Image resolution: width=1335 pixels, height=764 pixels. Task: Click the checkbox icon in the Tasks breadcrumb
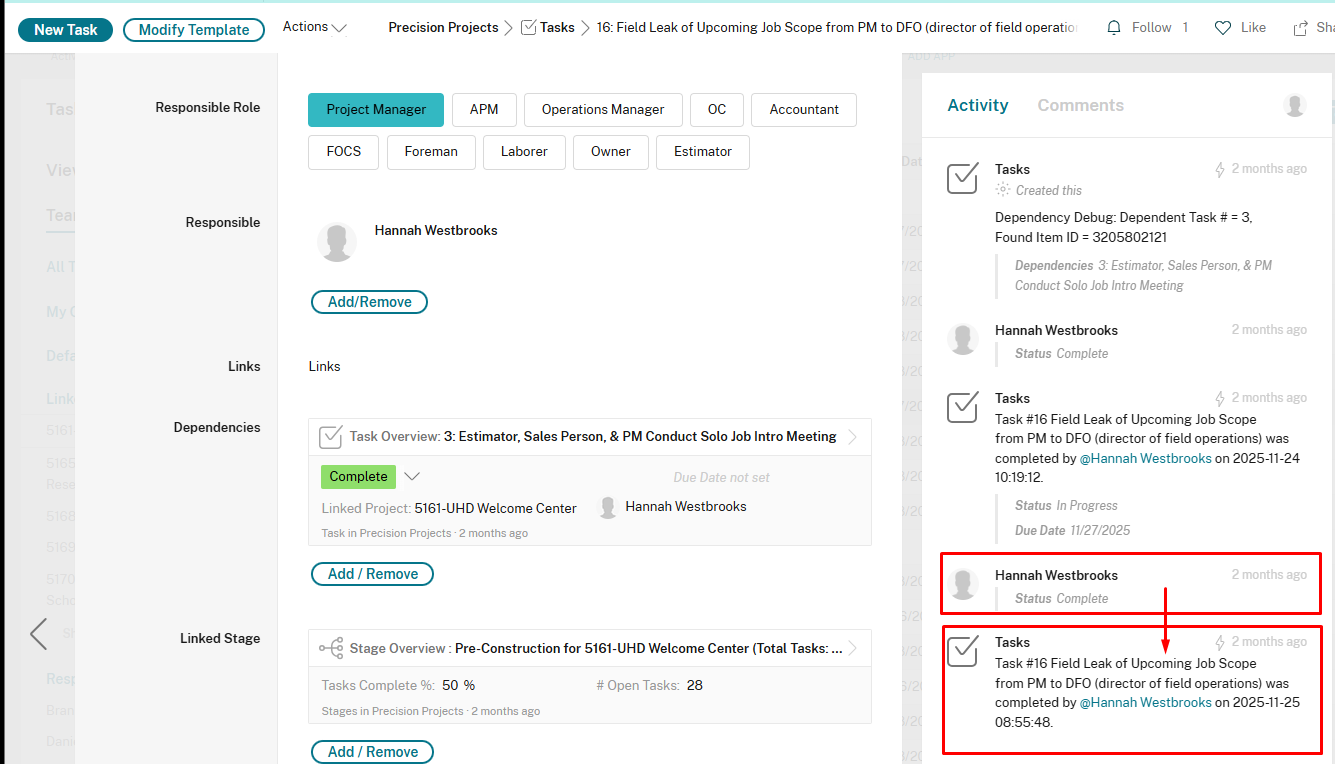(528, 27)
